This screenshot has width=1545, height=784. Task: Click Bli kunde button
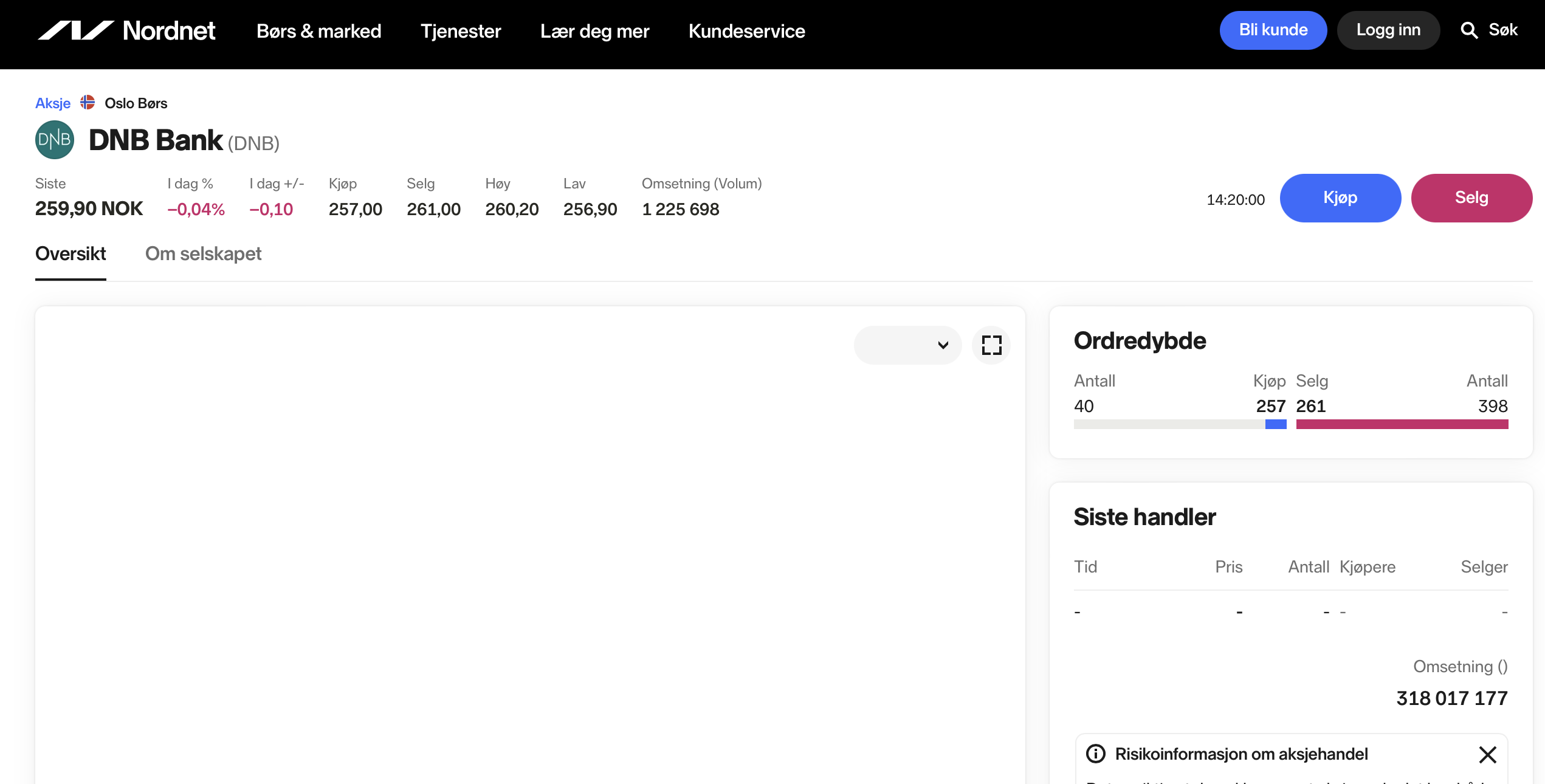pyautogui.click(x=1273, y=30)
